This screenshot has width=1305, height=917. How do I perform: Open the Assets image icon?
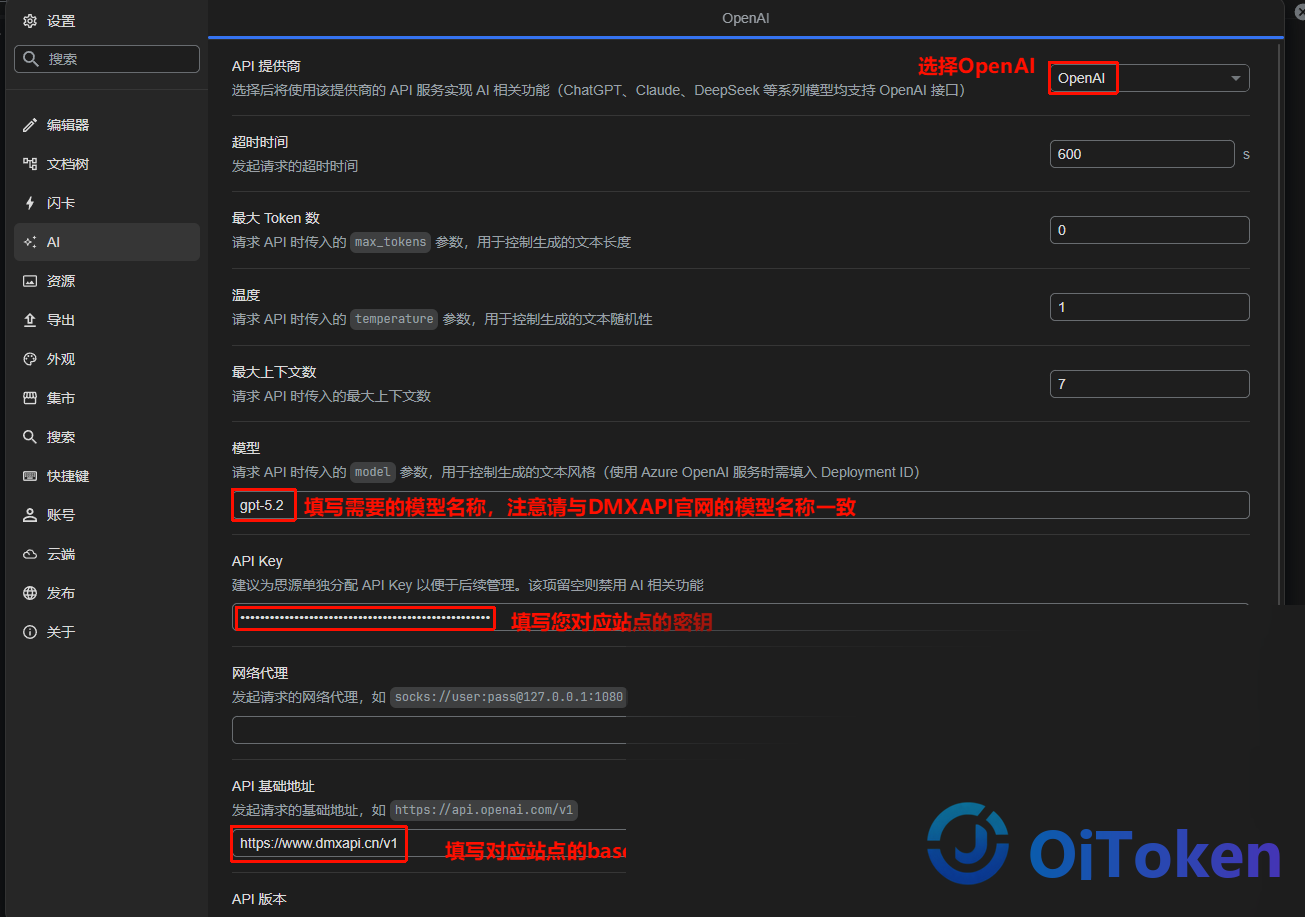click(x=30, y=281)
